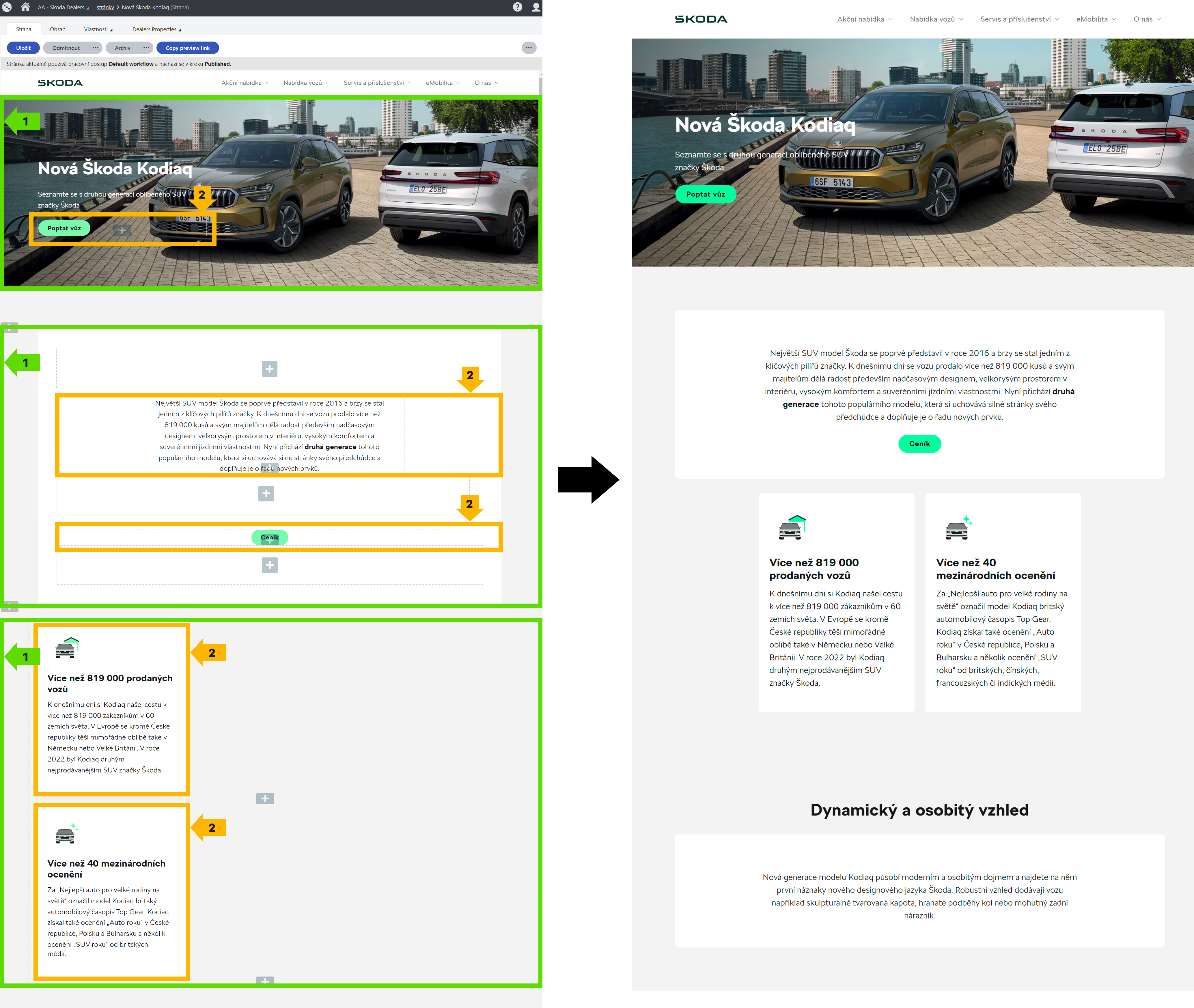Go to the home icon in CMS header

(25, 7)
